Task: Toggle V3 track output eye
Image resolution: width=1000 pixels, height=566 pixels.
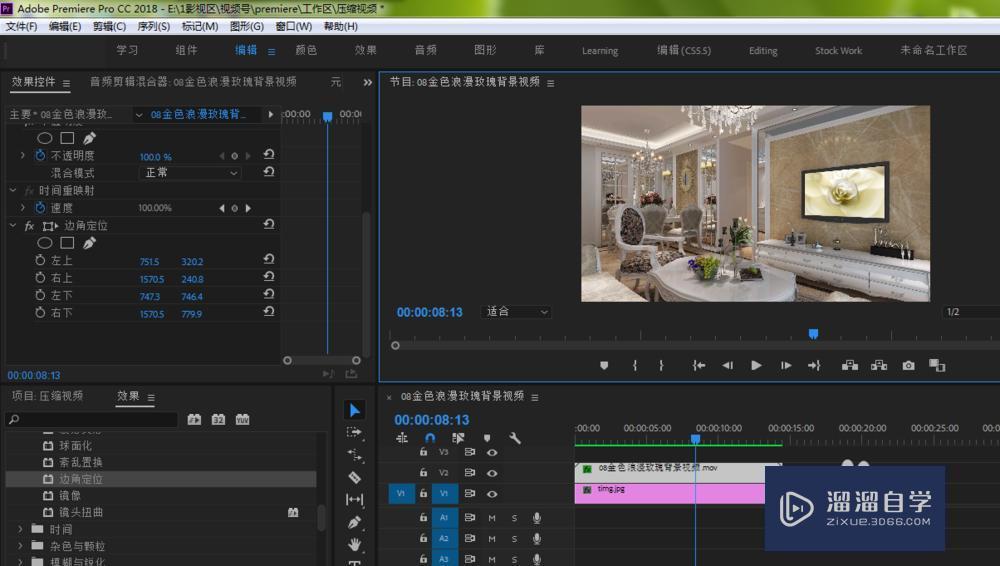Action: click(x=492, y=452)
